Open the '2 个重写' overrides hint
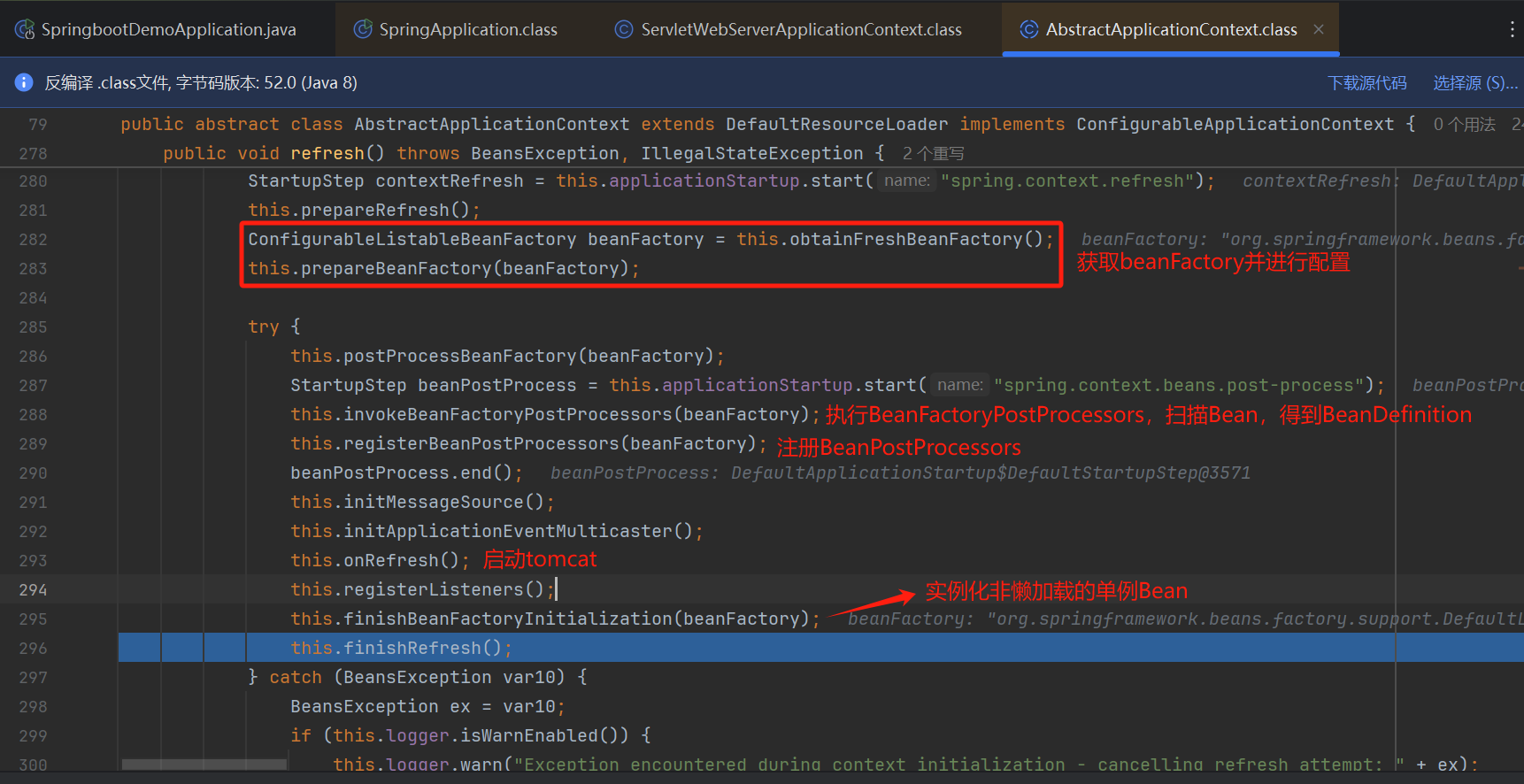The image size is (1524, 784). 933,154
